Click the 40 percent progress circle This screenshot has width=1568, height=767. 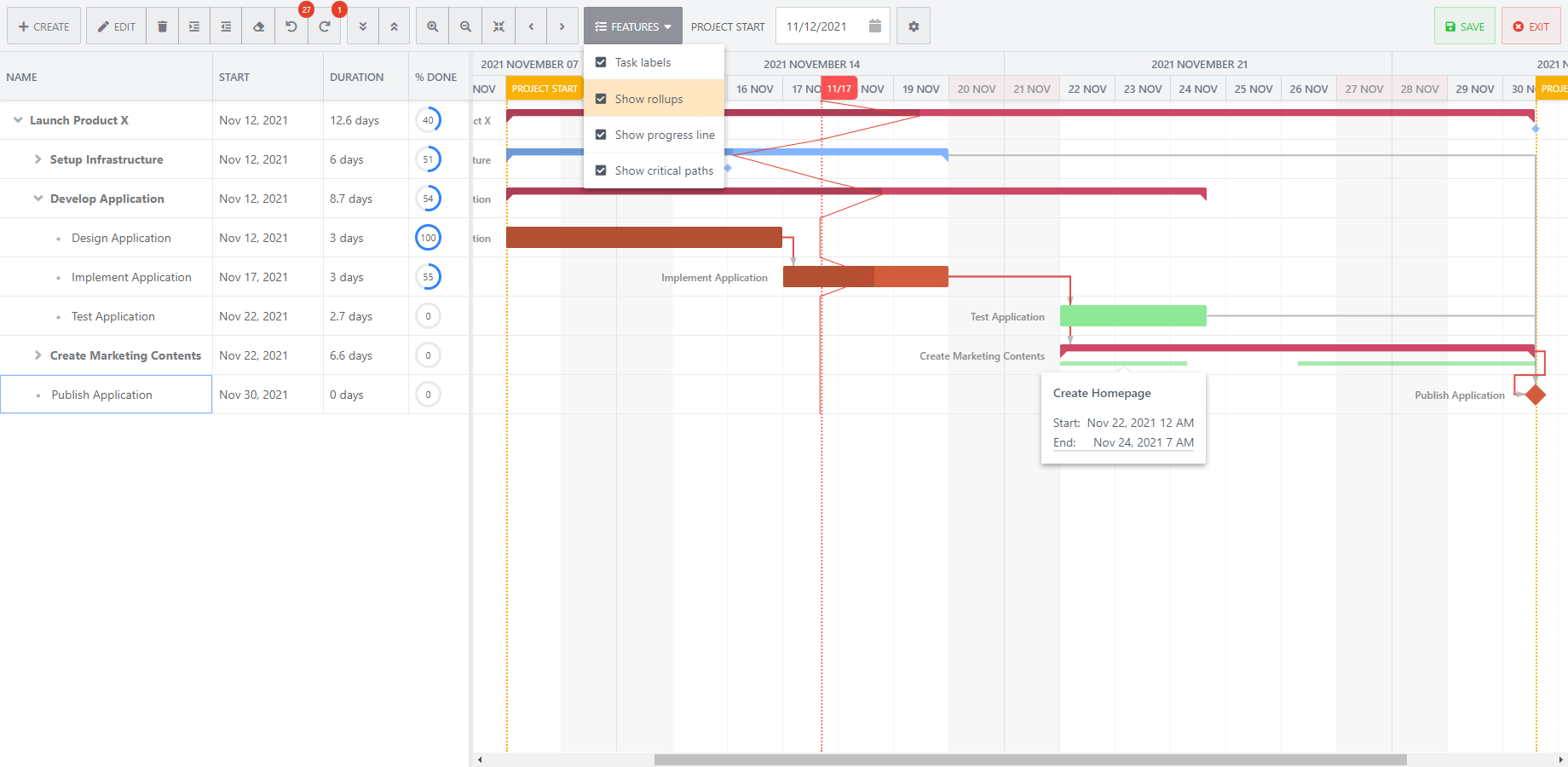tap(428, 120)
